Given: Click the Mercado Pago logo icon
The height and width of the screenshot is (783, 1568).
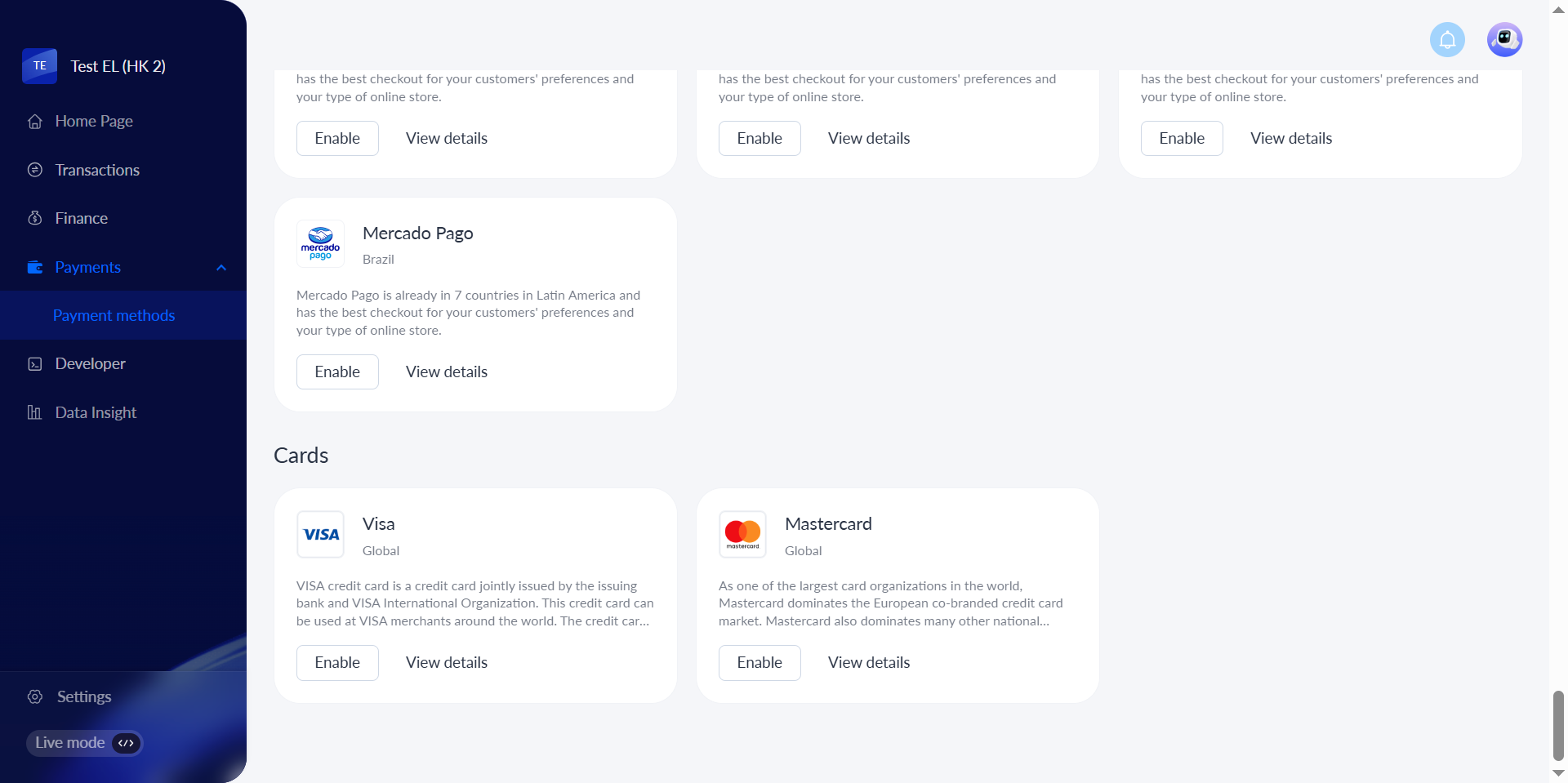Looking at the screenshot, I should (320, 243).
